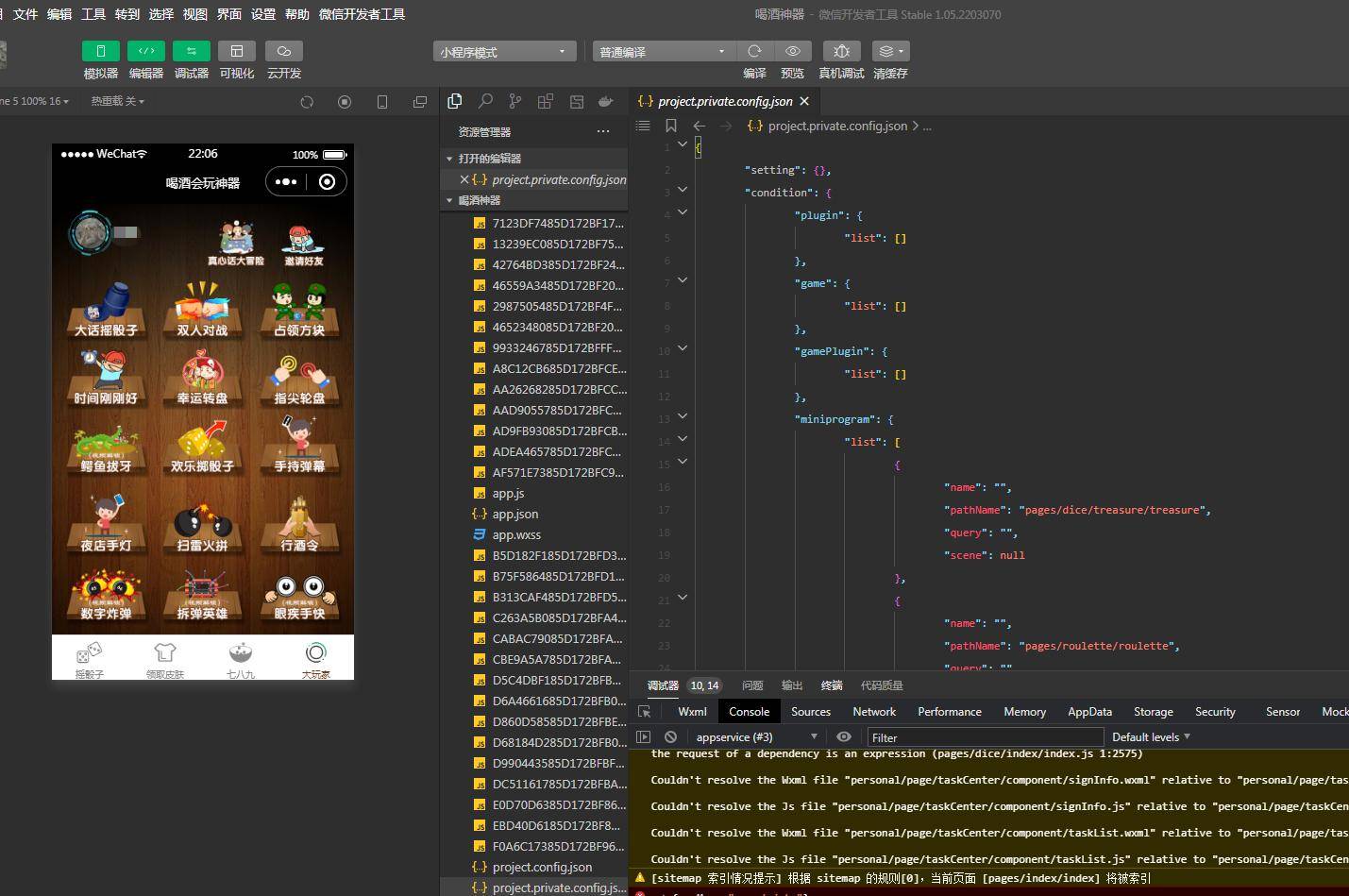Open the 微信开发者工具 menu
This screenshot has width=1349, height=896.
363,14
